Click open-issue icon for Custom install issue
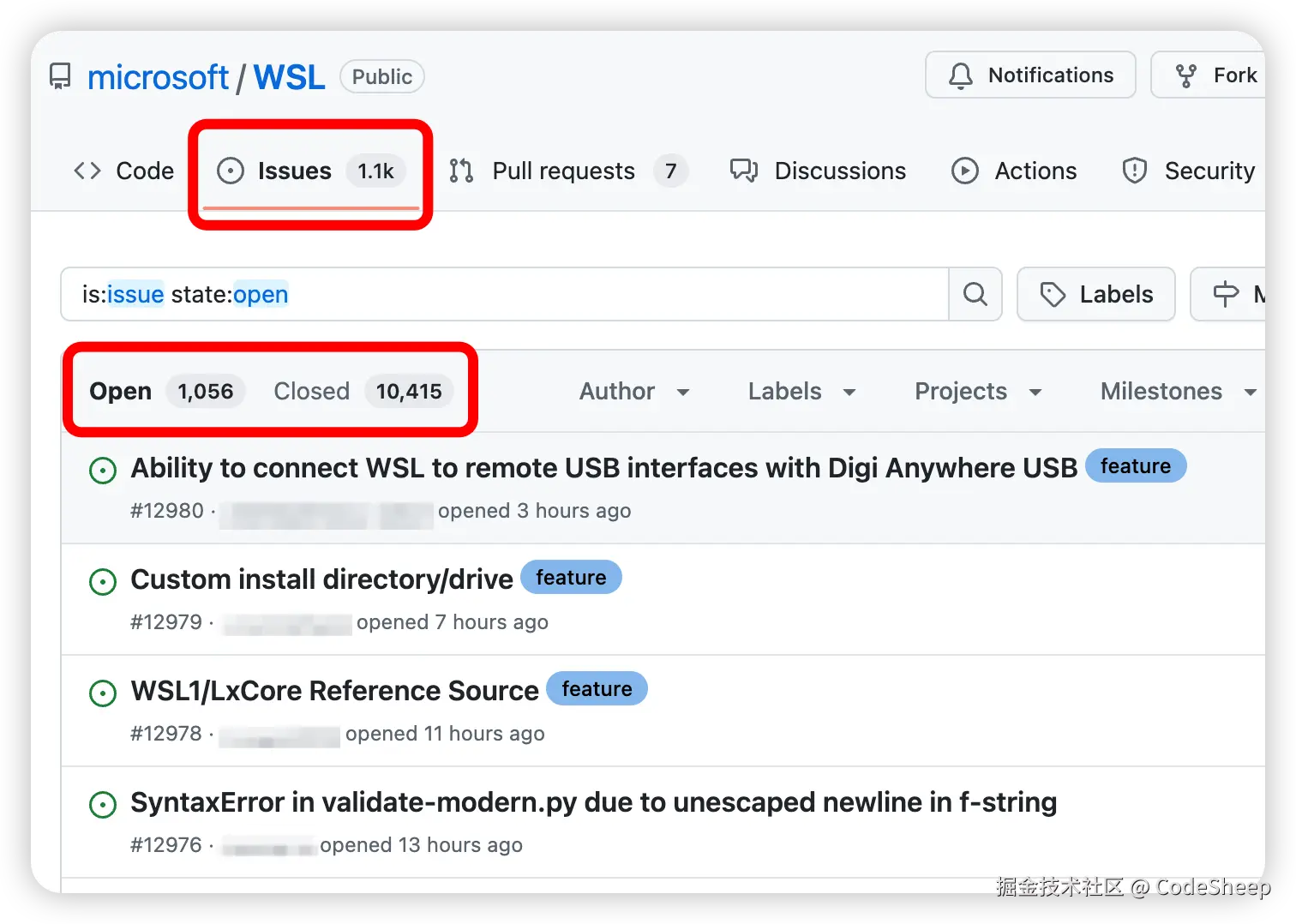The height and width of the screenshot is (924, 1296). pyautogui.click(x=103, y=582)
